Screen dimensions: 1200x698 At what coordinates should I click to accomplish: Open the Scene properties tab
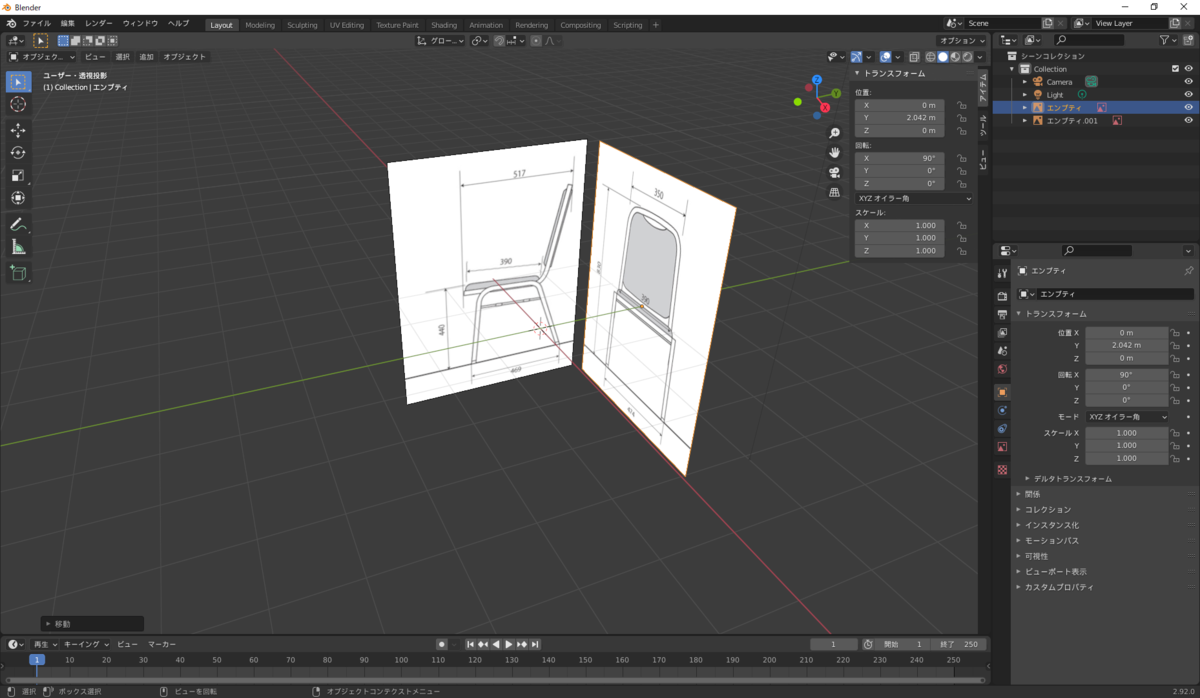point(1002,351)
